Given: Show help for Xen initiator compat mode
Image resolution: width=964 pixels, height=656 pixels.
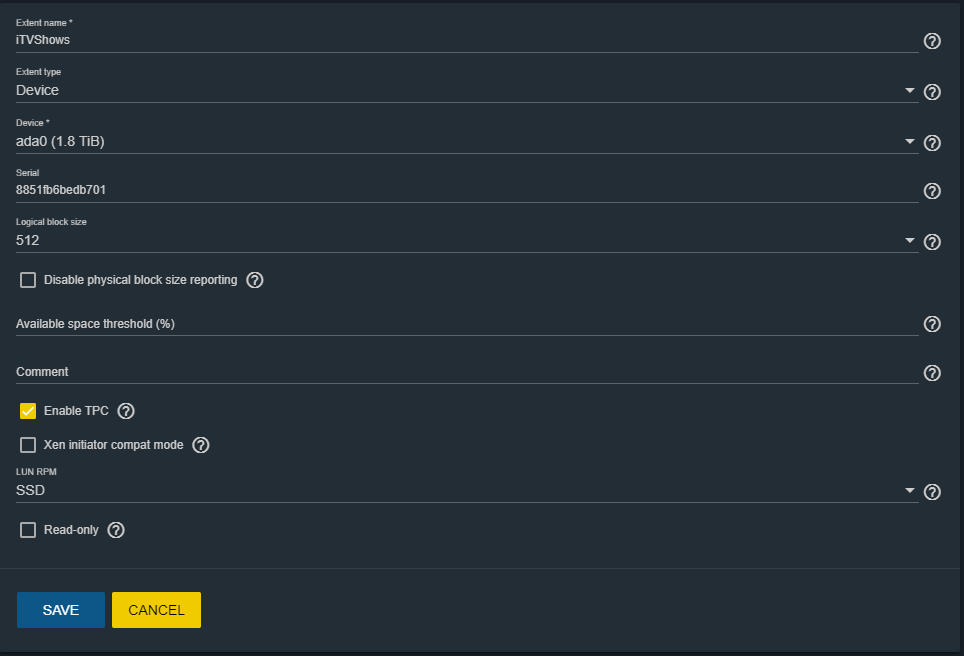Looking at the screenshot, I should 200,445.
